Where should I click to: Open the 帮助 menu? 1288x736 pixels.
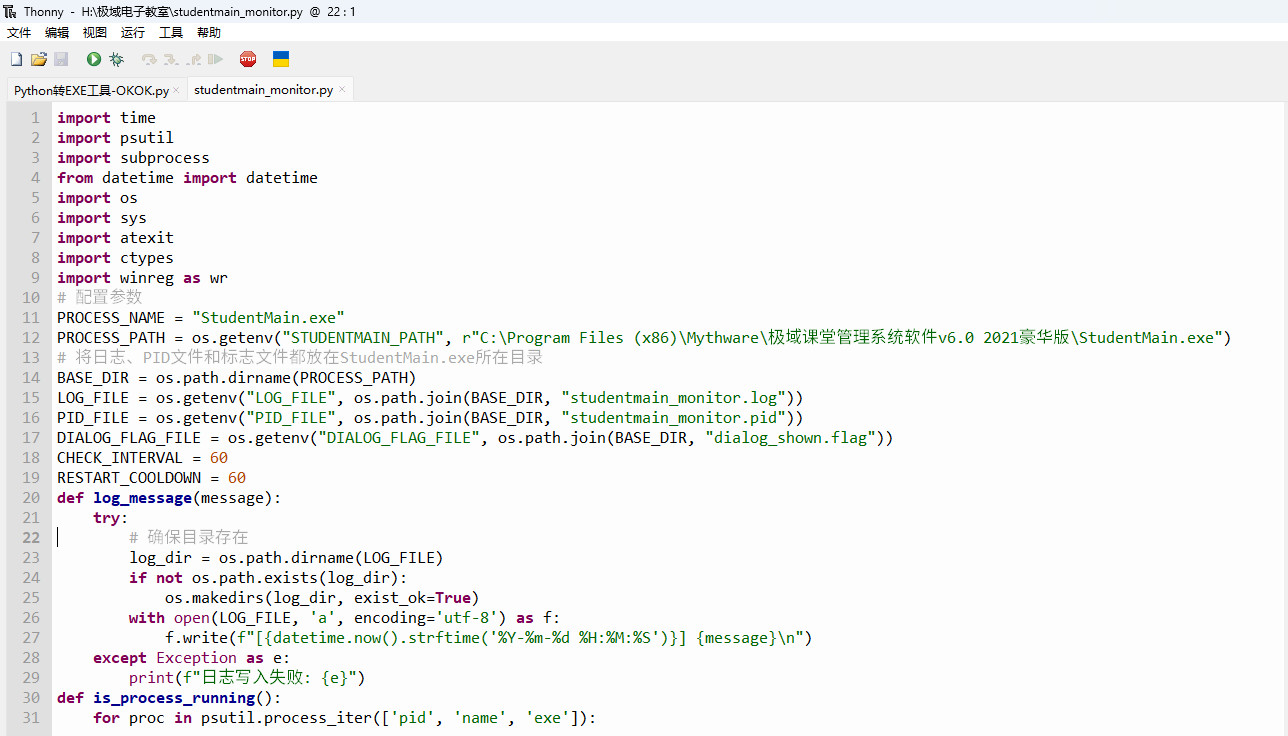click(209, 33)
